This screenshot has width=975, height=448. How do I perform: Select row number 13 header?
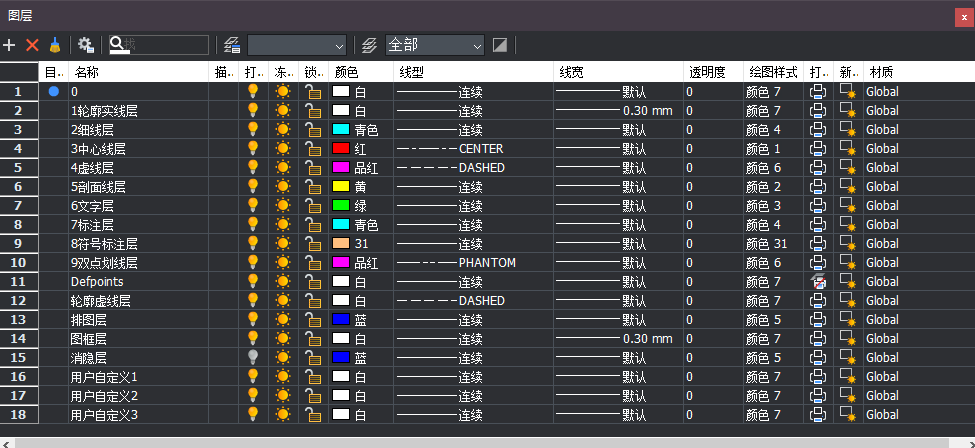19,320
